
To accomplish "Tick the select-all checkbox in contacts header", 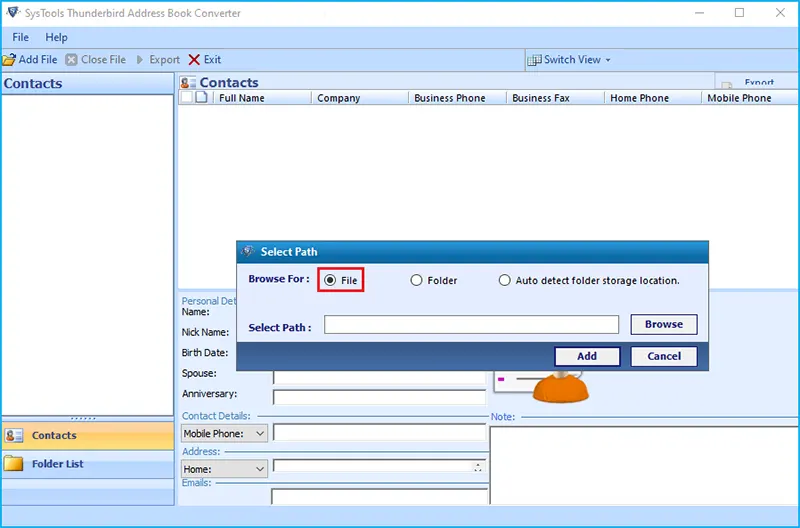I will pos(186,98).
